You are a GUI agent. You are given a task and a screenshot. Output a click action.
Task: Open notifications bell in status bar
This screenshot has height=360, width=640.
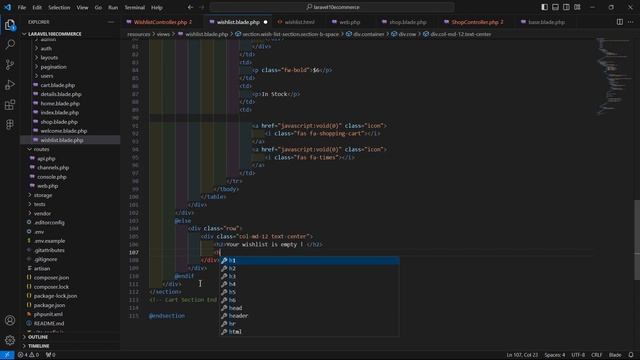coord(631,355)
